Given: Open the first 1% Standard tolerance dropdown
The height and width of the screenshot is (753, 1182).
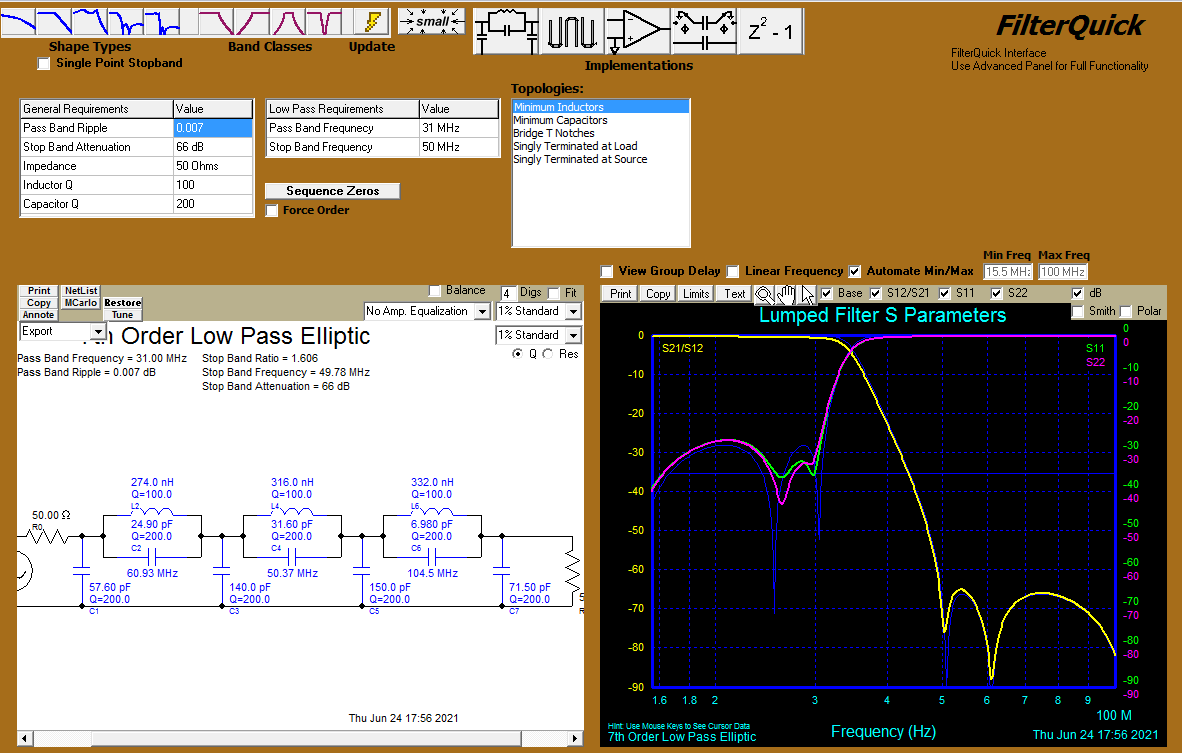Looking at the screenshot, I should (573, 311).
